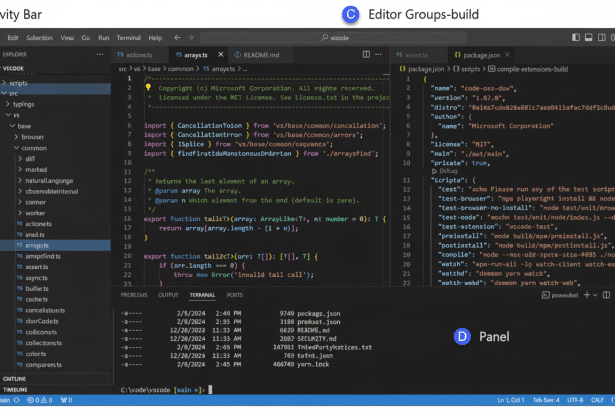Split the editor in the left editor group
Image resolution: width=615 pixels, height=410 pixels.
[x=366, y=55]
